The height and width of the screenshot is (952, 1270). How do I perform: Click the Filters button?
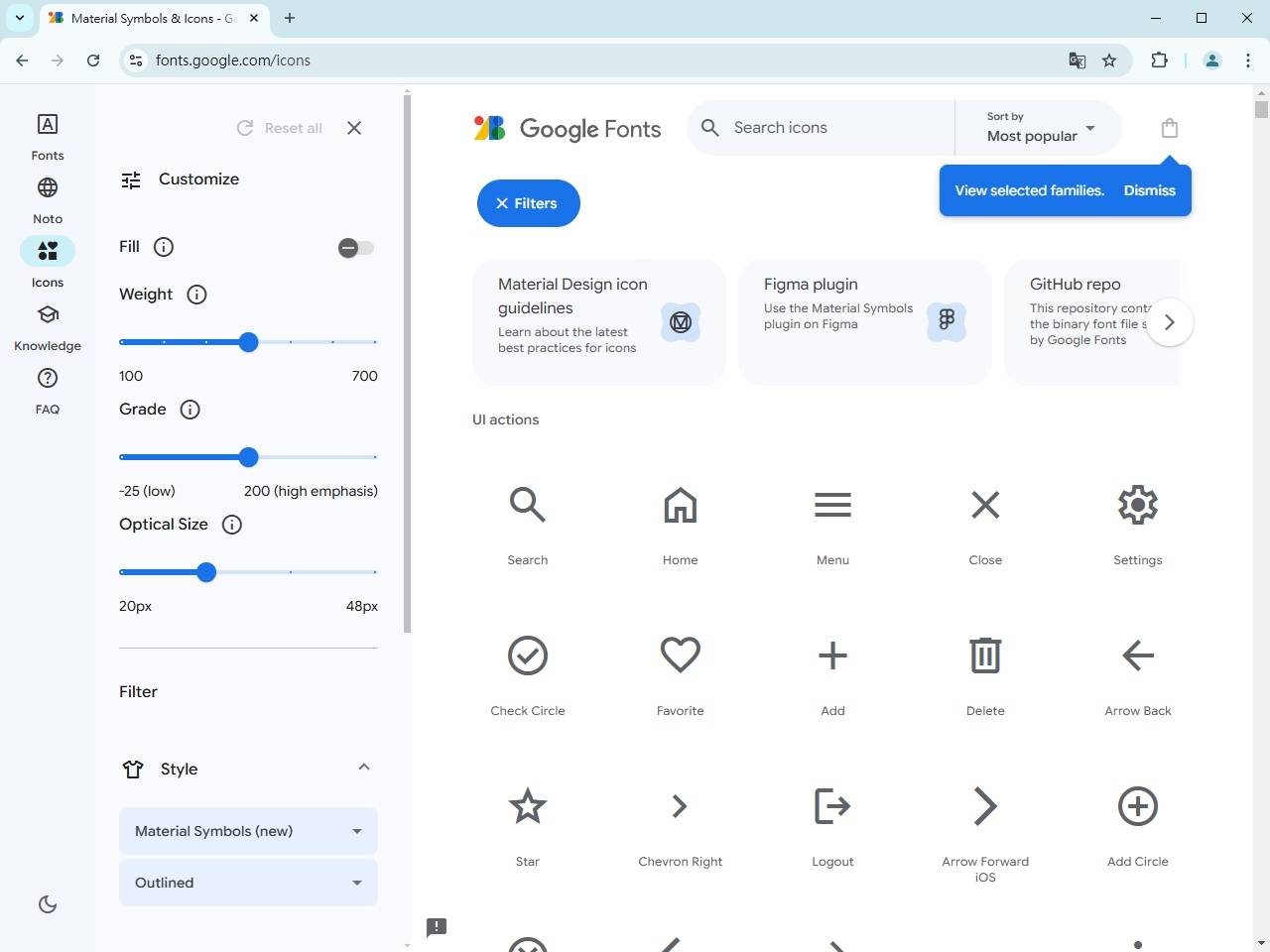528,203
